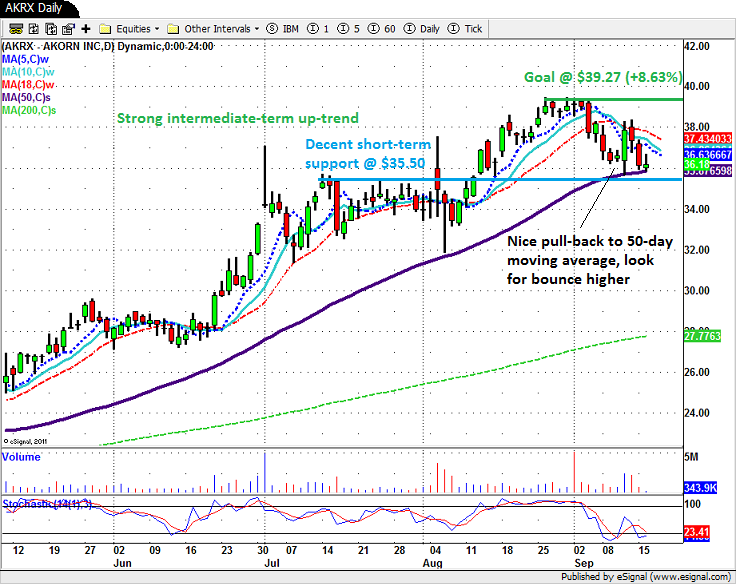Click the 37.434033 red price marker
This screenshot has width=736, height=584.
(x=708, y=138)
